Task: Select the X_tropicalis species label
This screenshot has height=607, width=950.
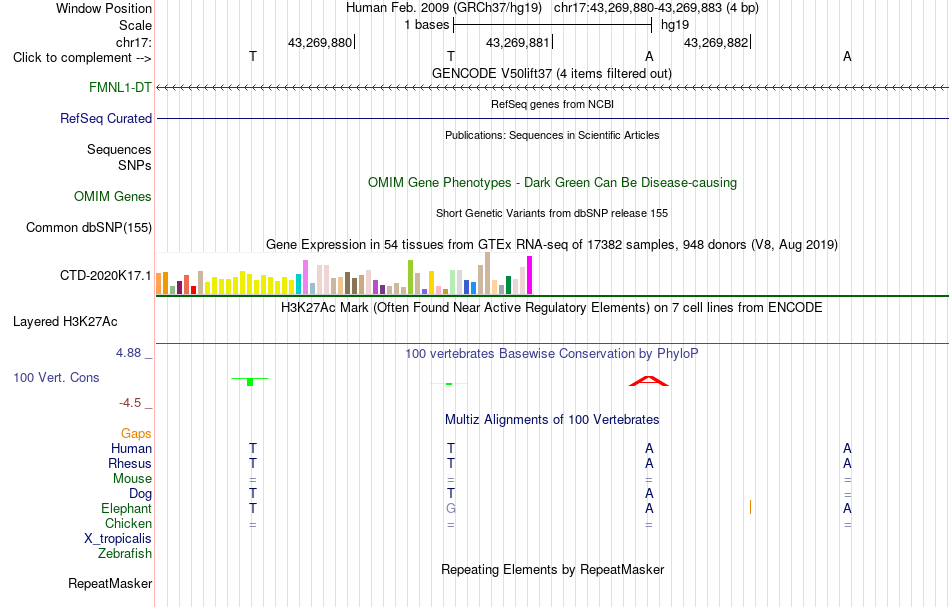Action: pos(118,539)
